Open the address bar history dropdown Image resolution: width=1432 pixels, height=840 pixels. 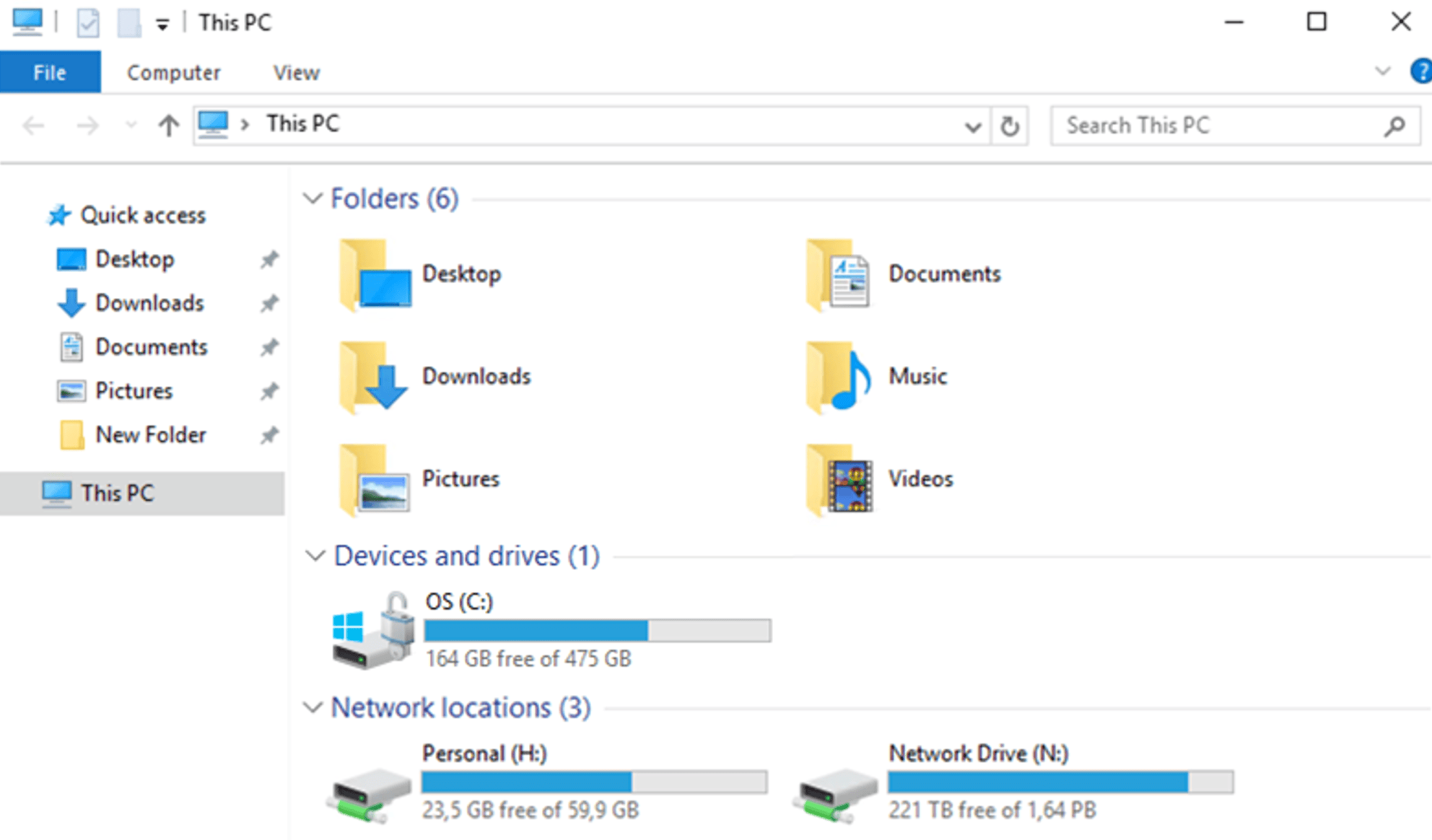coord(972,127)
